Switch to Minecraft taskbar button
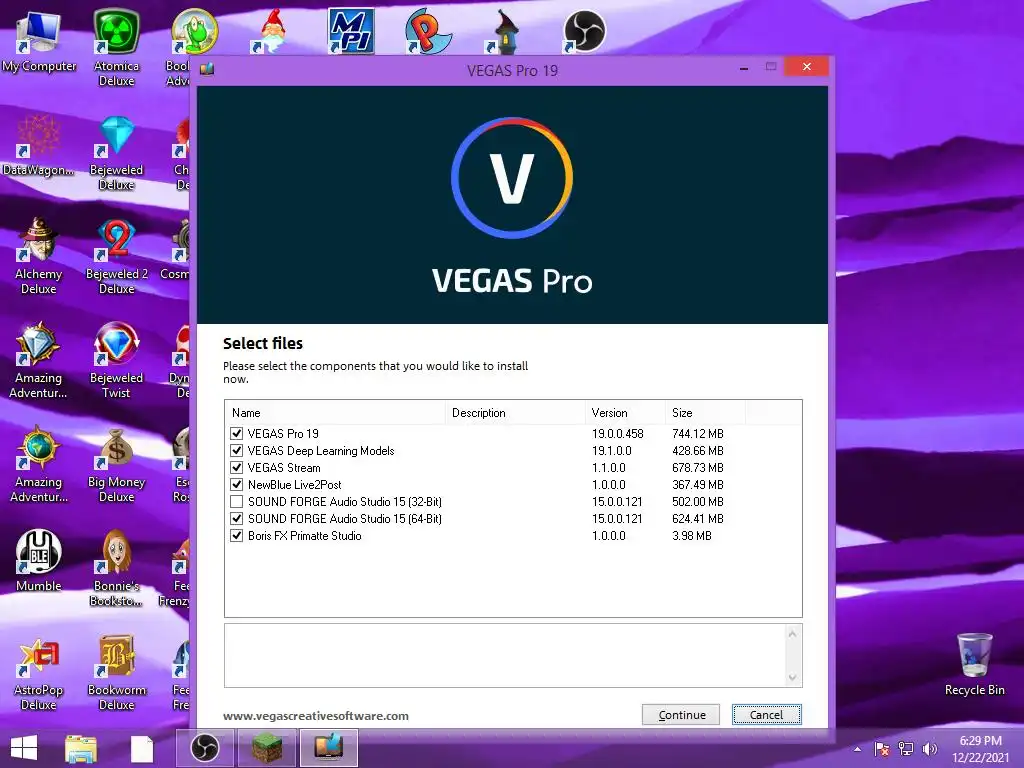1024x768 pixels. (x=266, y=748)
